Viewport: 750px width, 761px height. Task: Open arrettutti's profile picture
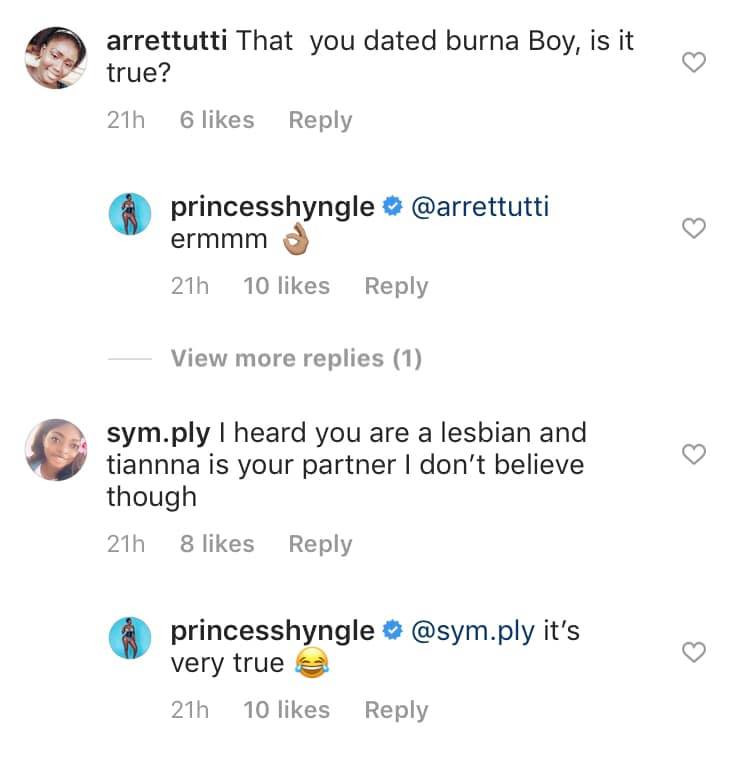click(56, 57)
